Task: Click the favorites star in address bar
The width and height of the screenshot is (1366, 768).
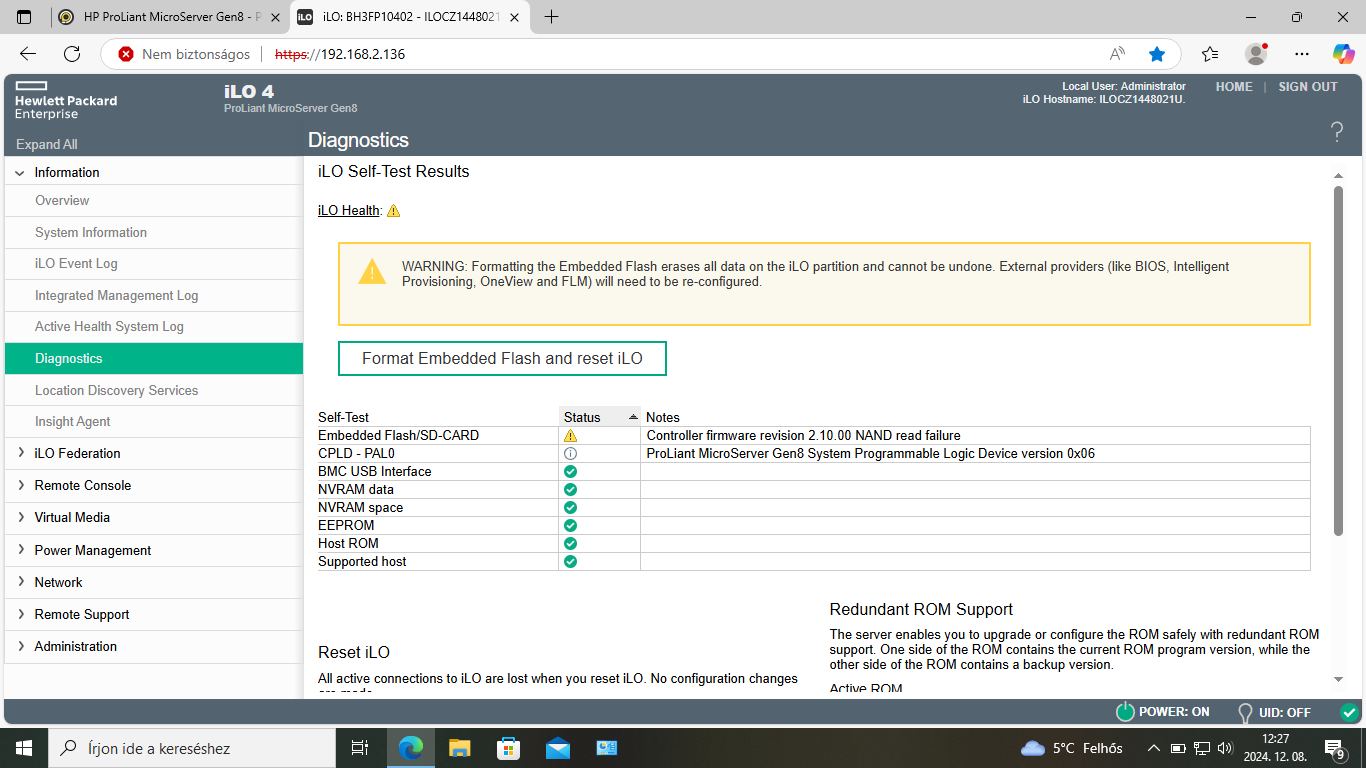Action: point(1157,54)
